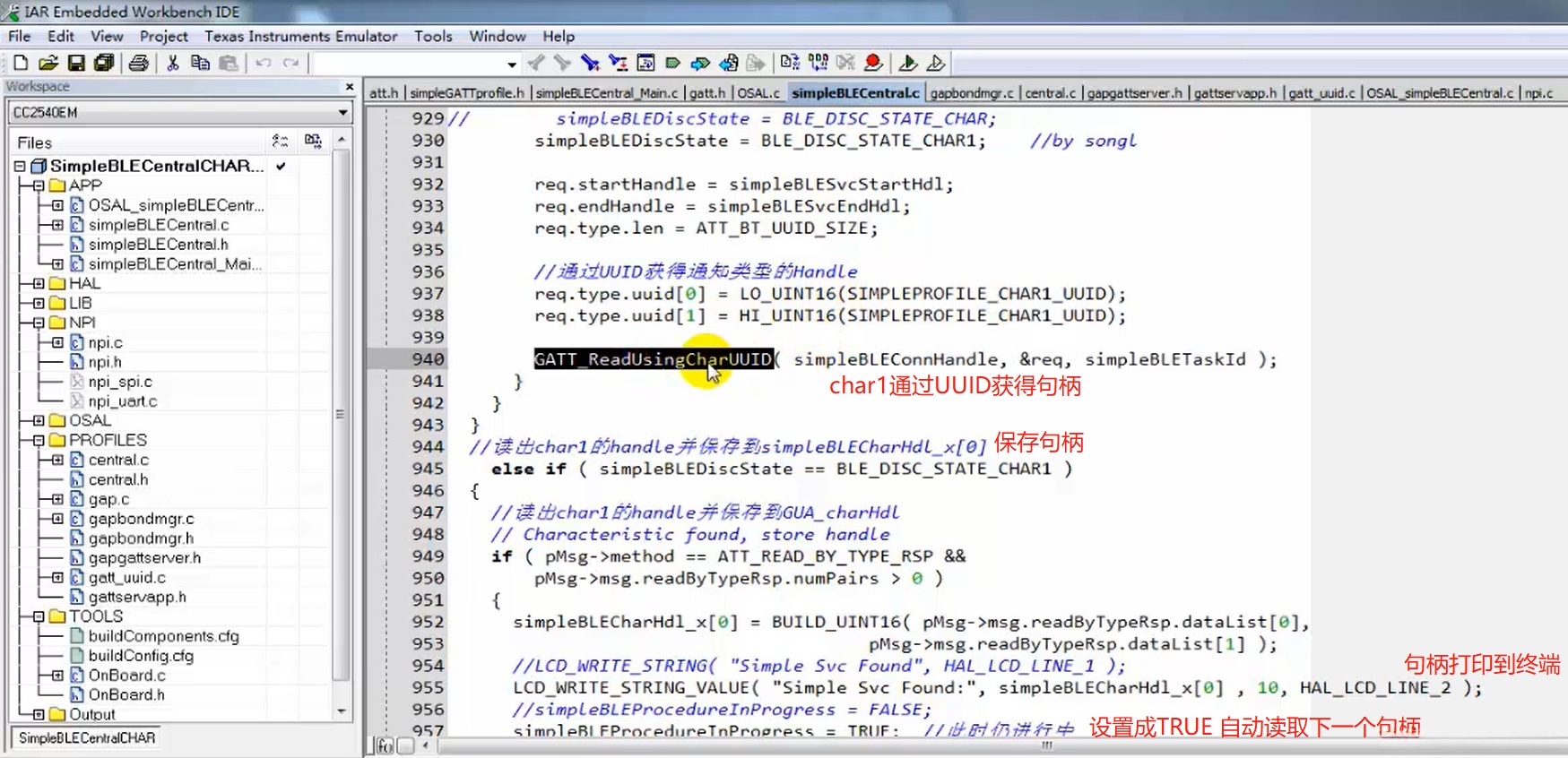
Task: Click the Undo arrow icon
Action: [x=263, y=63]
